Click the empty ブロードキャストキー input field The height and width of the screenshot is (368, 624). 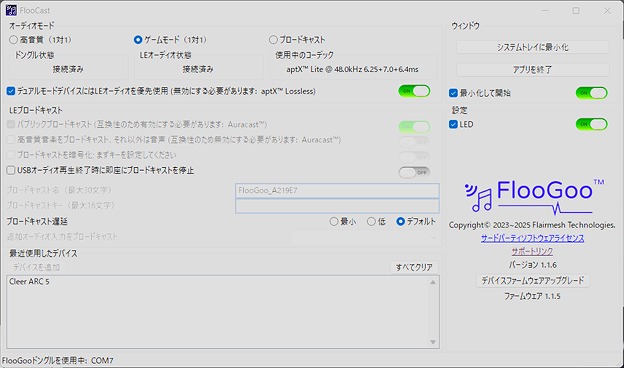[x=337, y=206]
